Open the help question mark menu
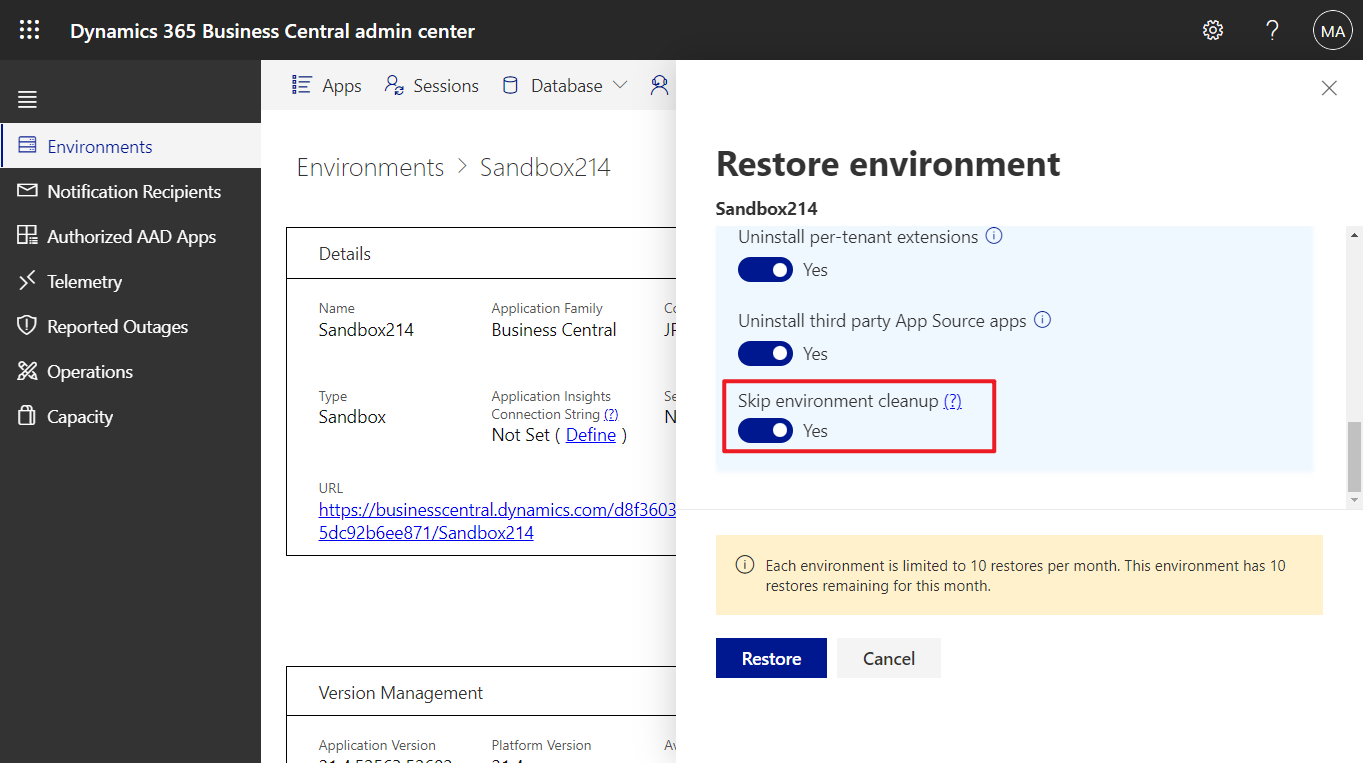Viewport: 1363px width, 763px height. coord(1272,30)
